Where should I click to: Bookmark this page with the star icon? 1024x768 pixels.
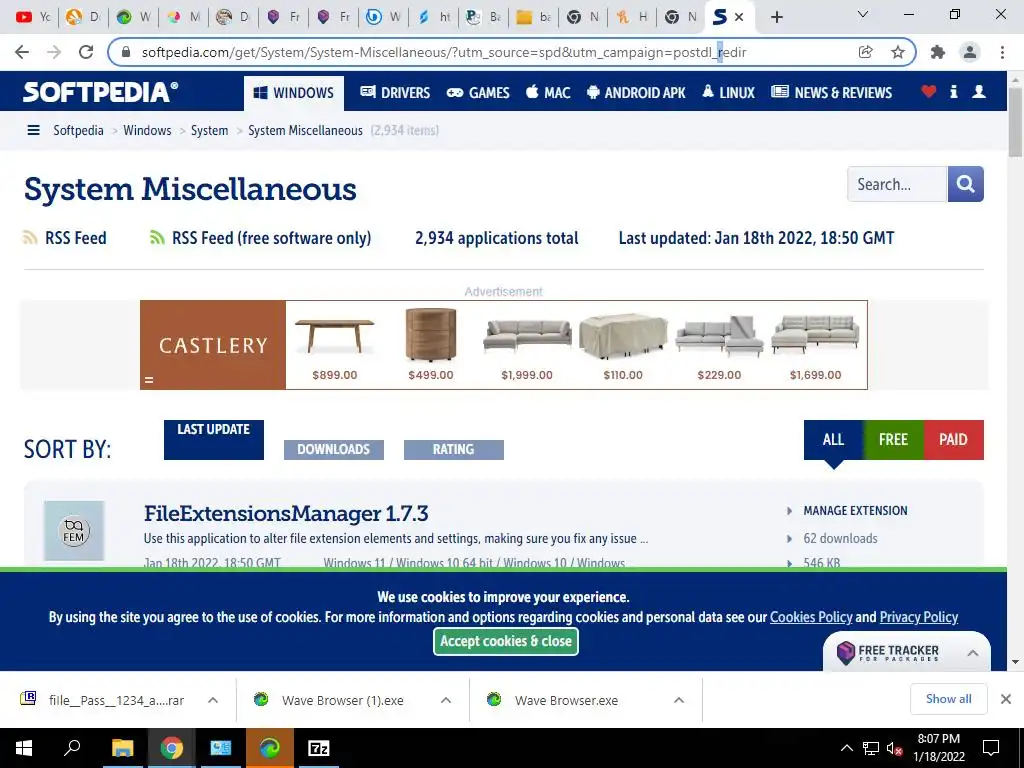898,52
